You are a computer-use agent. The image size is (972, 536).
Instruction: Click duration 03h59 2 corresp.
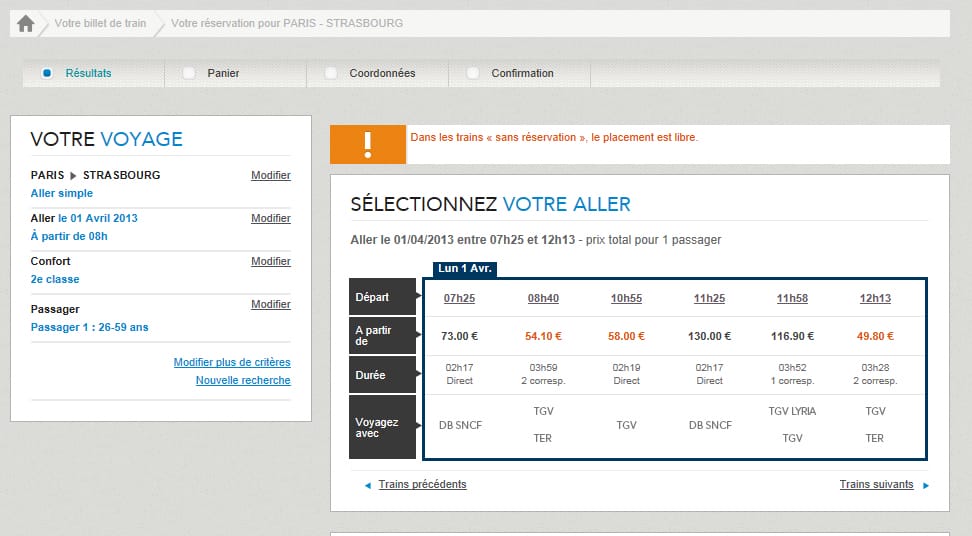tap(543, 374)
